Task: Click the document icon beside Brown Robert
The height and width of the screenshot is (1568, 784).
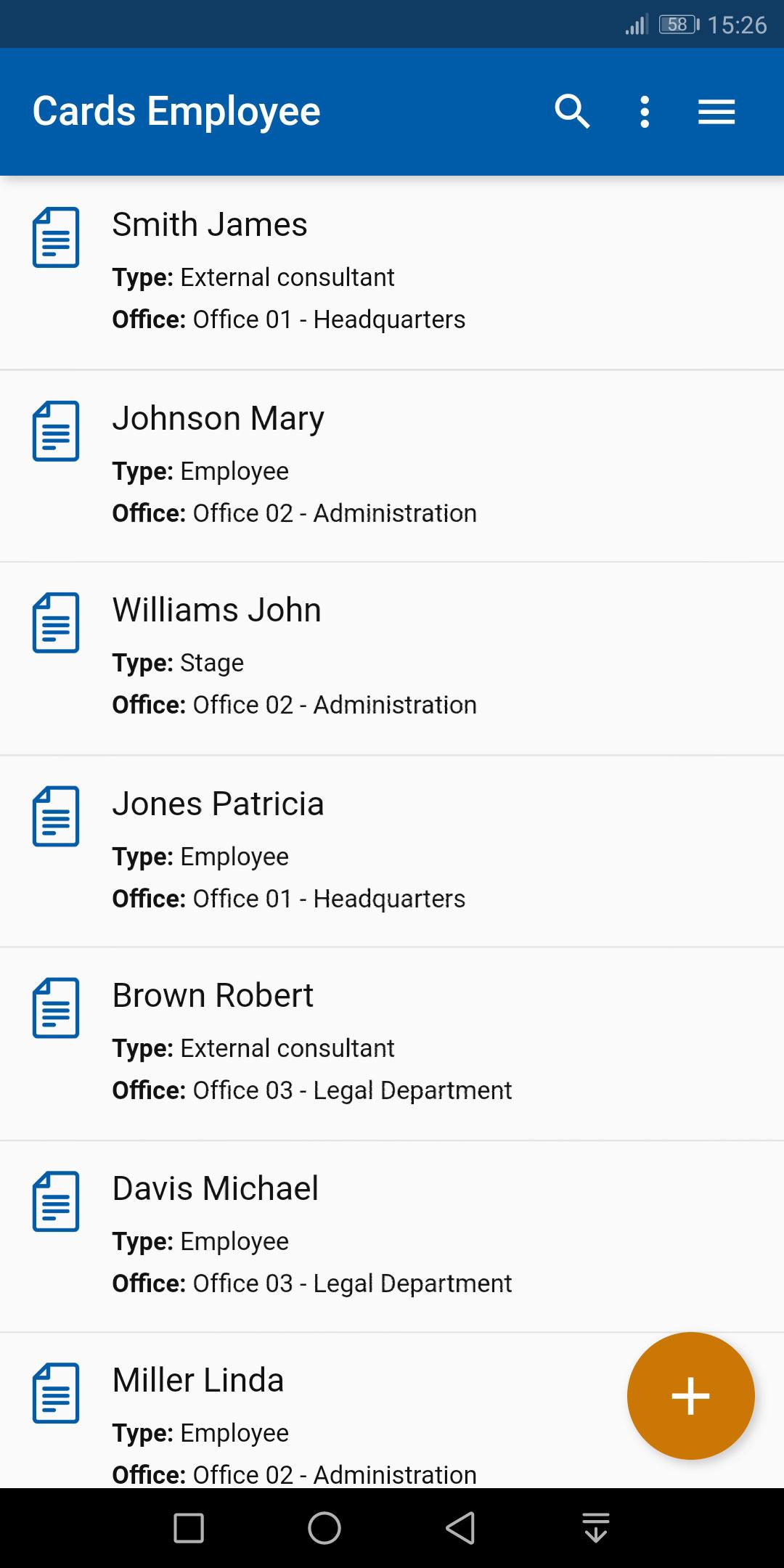Action: [x=56, y=1008]
